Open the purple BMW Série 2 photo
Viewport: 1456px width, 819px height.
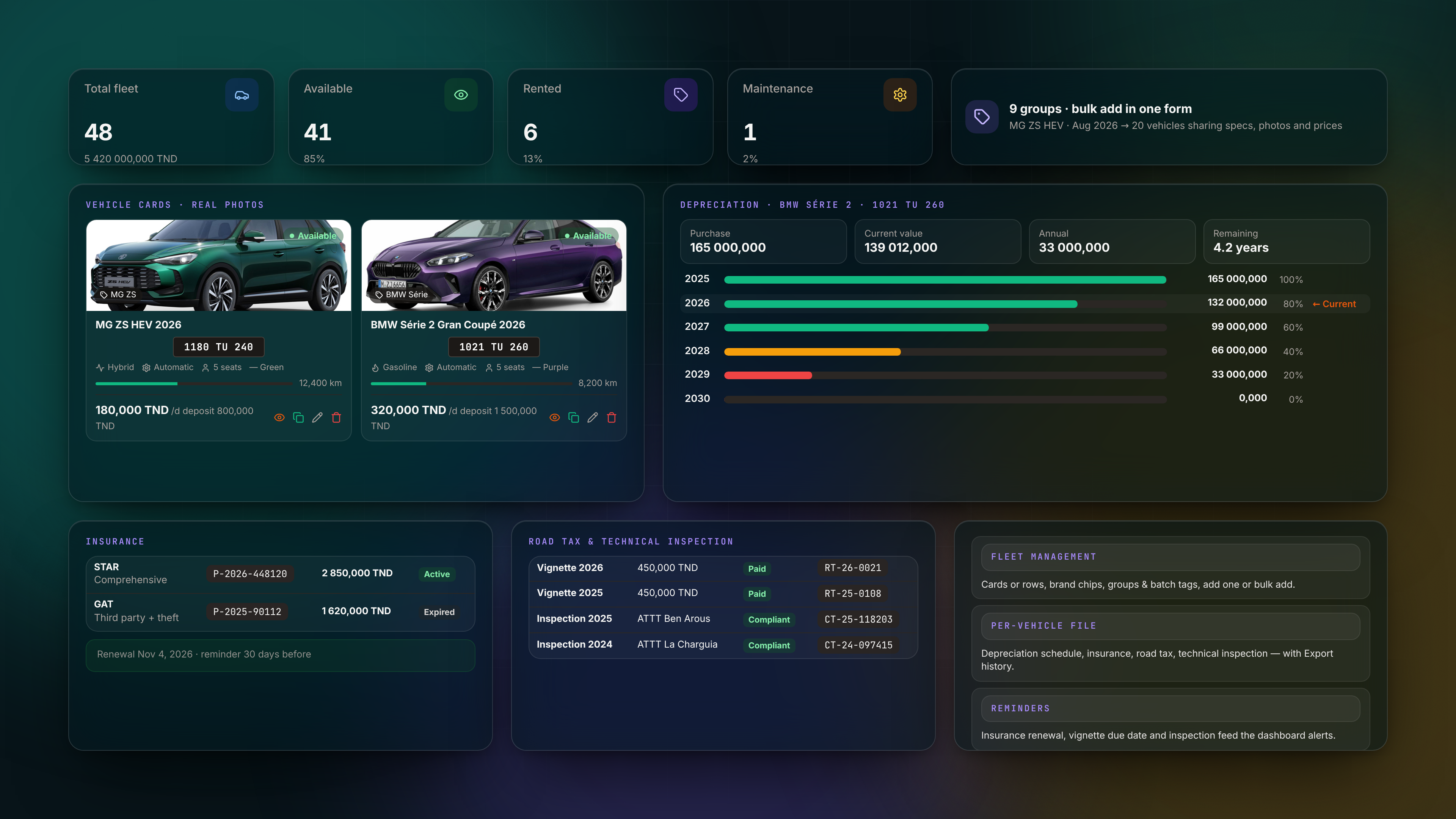(494, 266)
